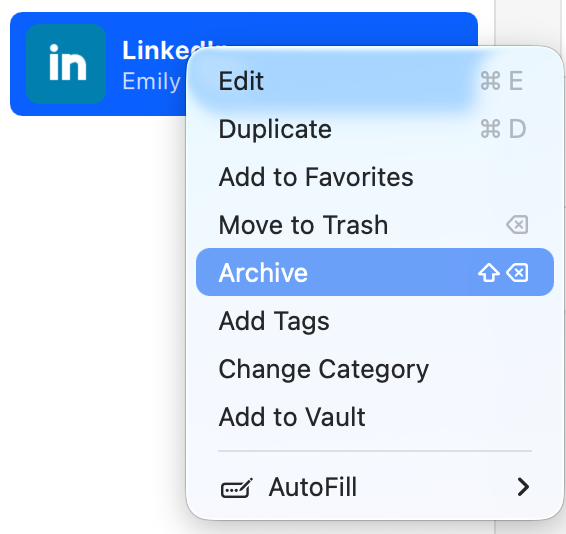Open the AutoFill menu entry
This screenshot has width=566, height=534.
pos(375,487)
